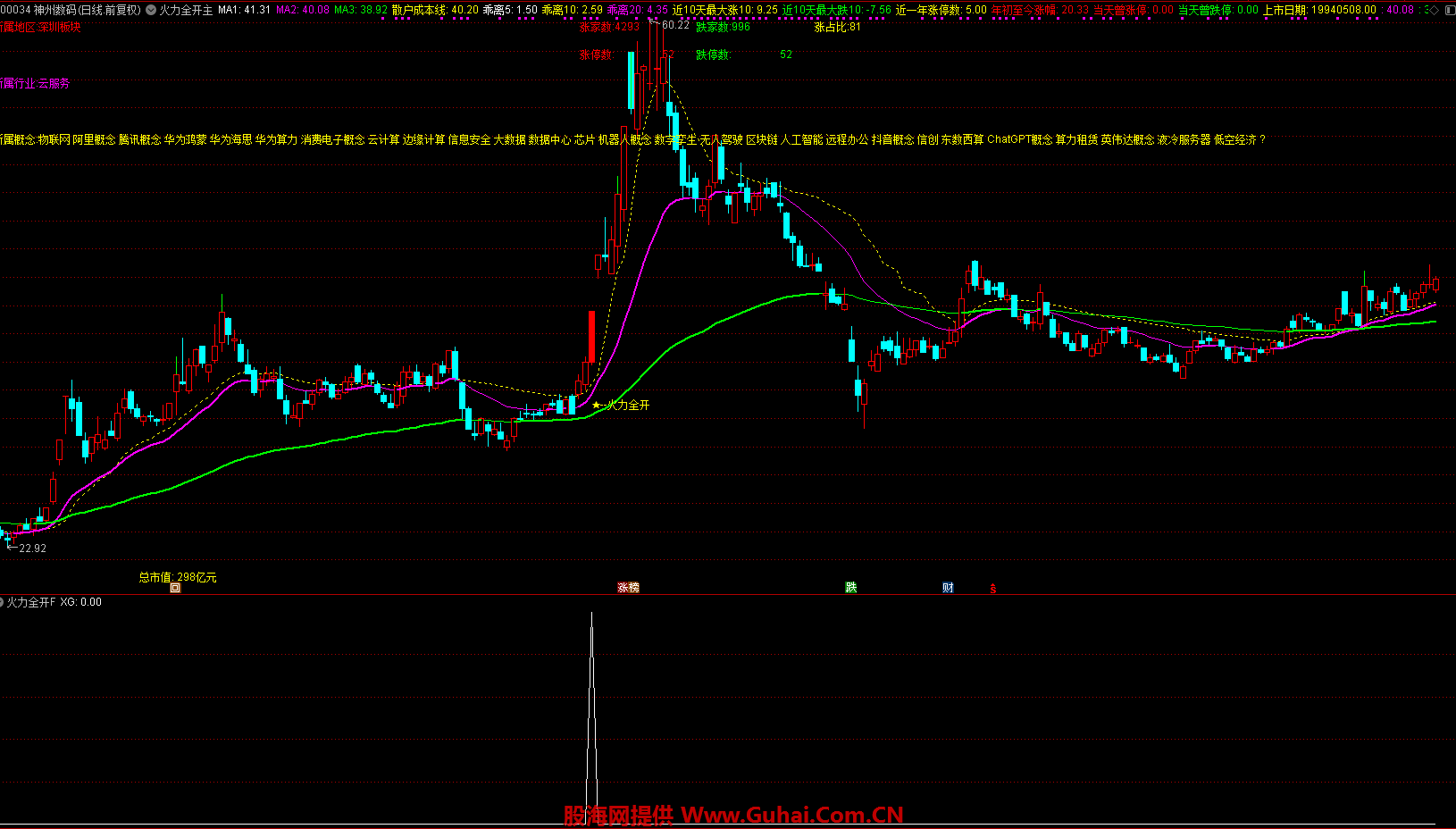This screenshot has height=829, width=1456.
Task: Click the 低空经济 concept tag
Action: pos(1235,139)
